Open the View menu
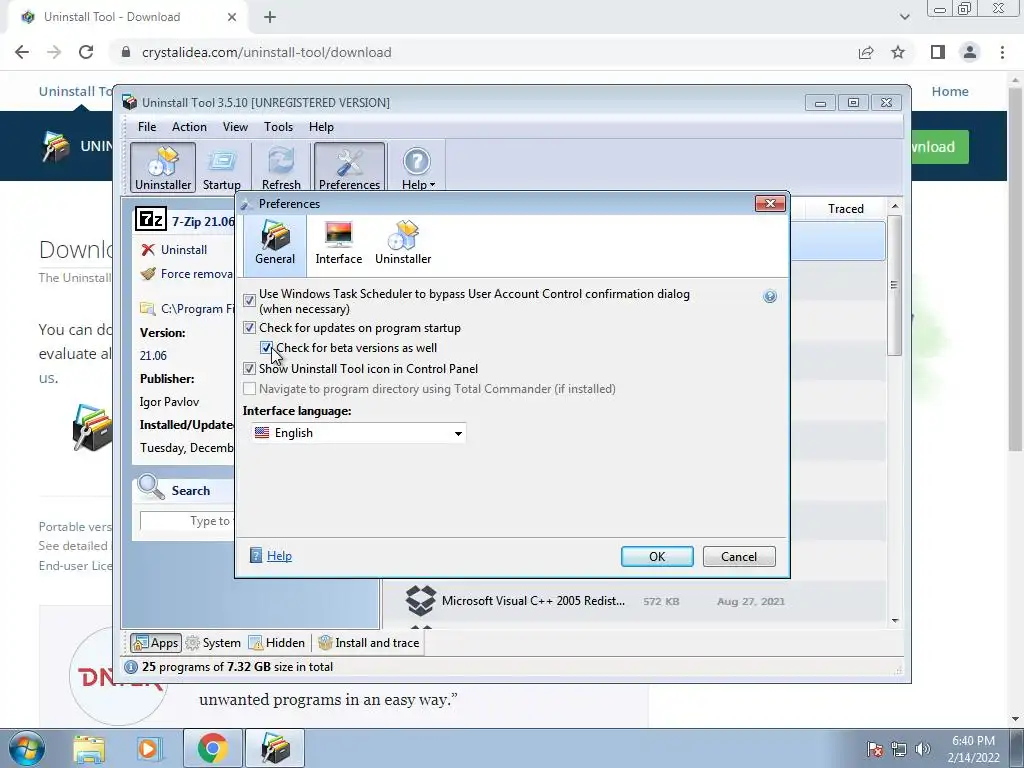 (x=235, y=127)
